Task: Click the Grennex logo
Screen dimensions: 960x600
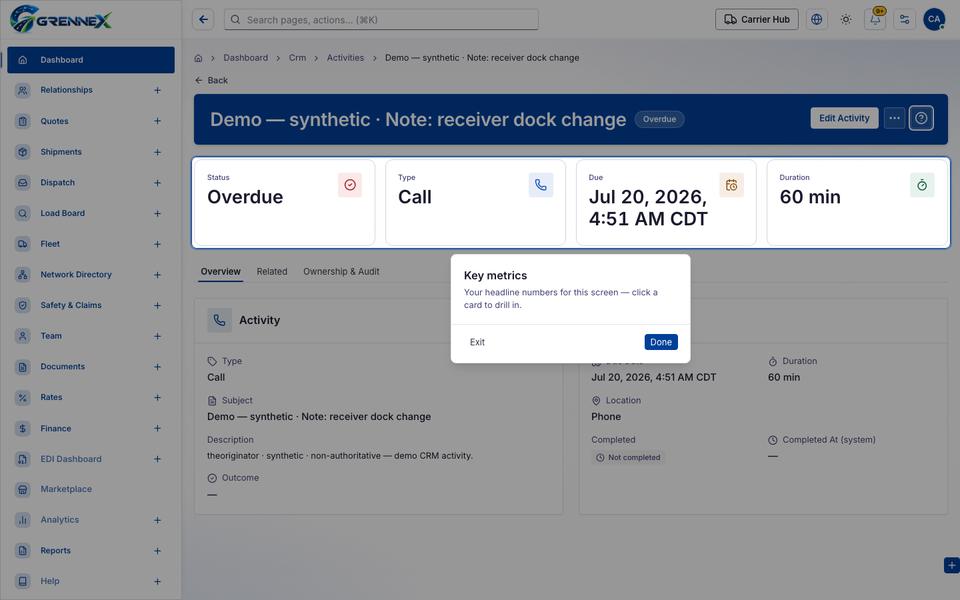Action: (x=61, y=19)
